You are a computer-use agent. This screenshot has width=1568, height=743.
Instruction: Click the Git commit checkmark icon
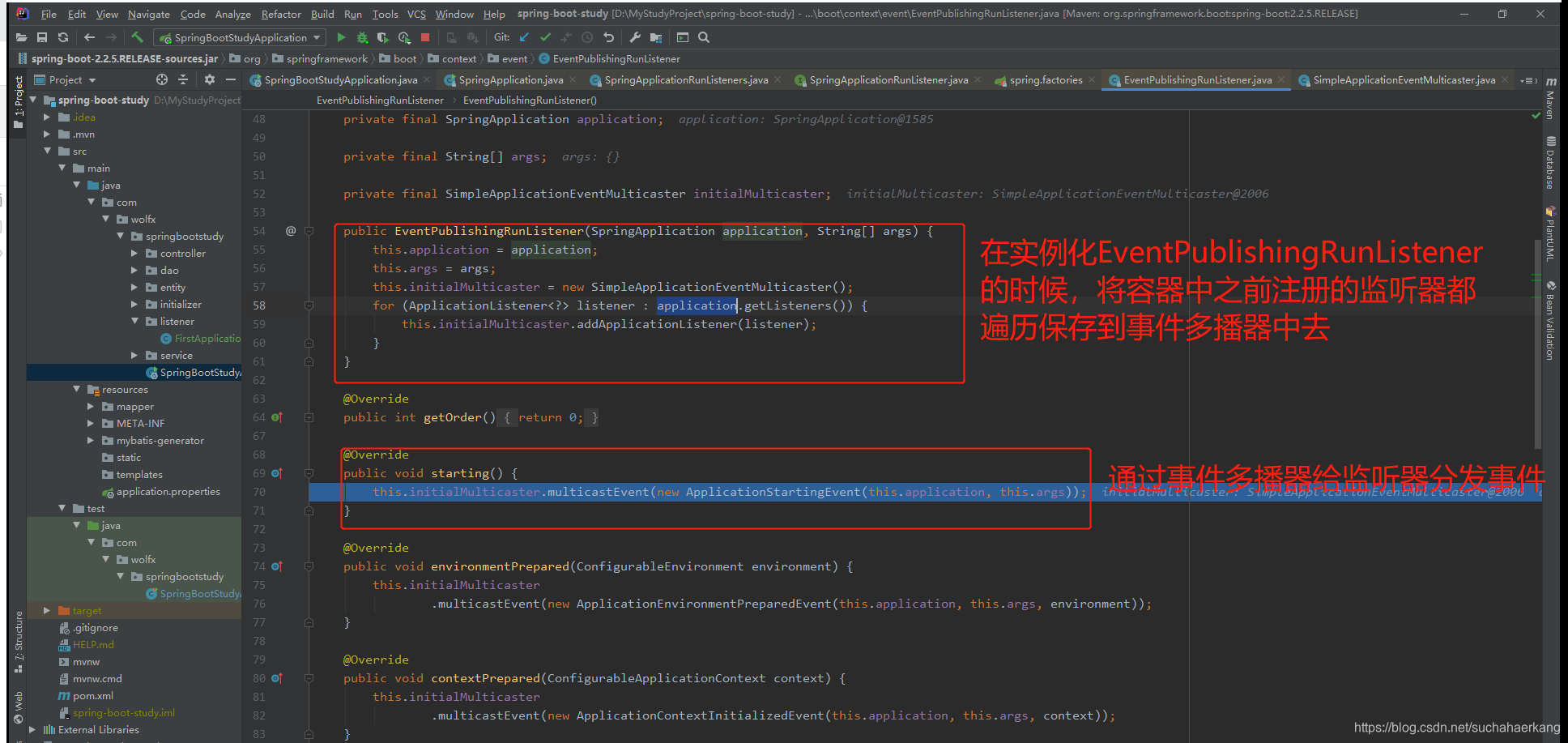coord(545,37)
